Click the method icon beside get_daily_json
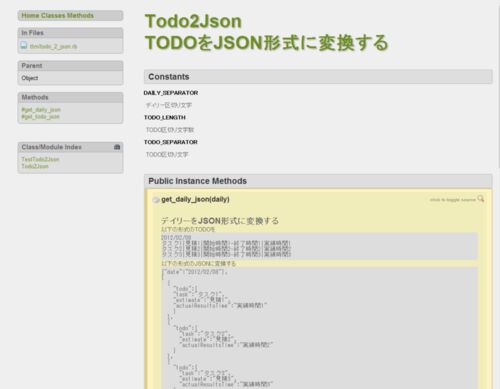Screen dimensions: 500x389 coord(156,200)
